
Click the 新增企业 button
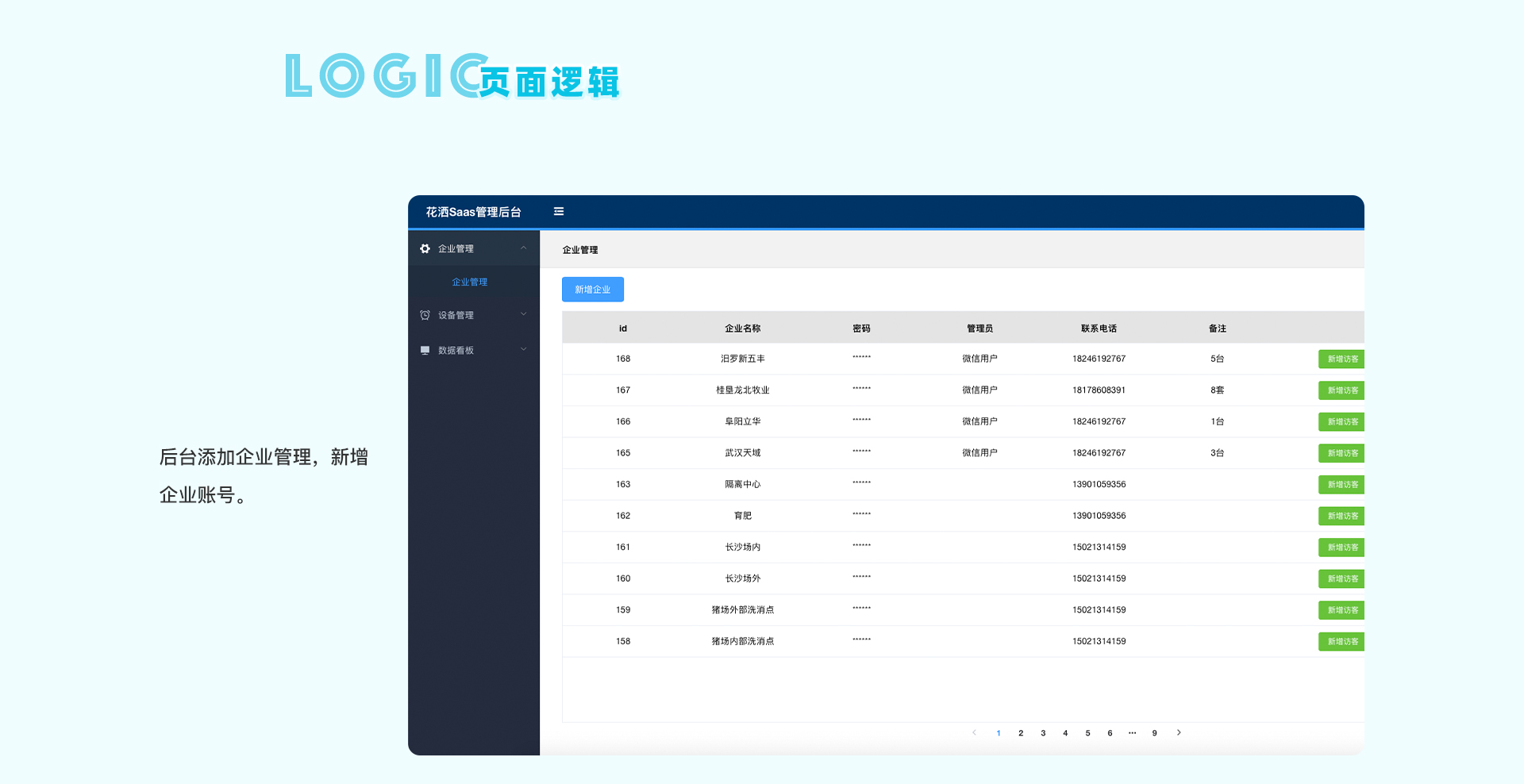592,289
